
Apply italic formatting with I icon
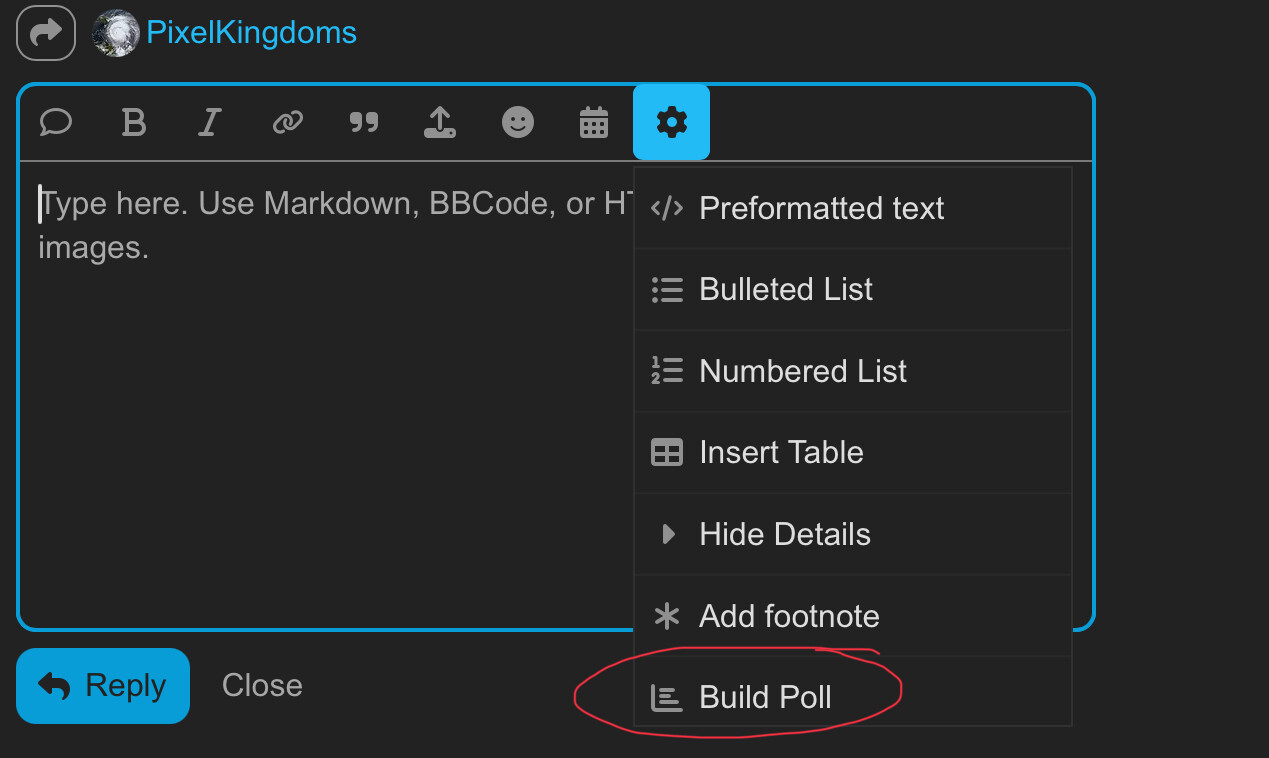209,123
